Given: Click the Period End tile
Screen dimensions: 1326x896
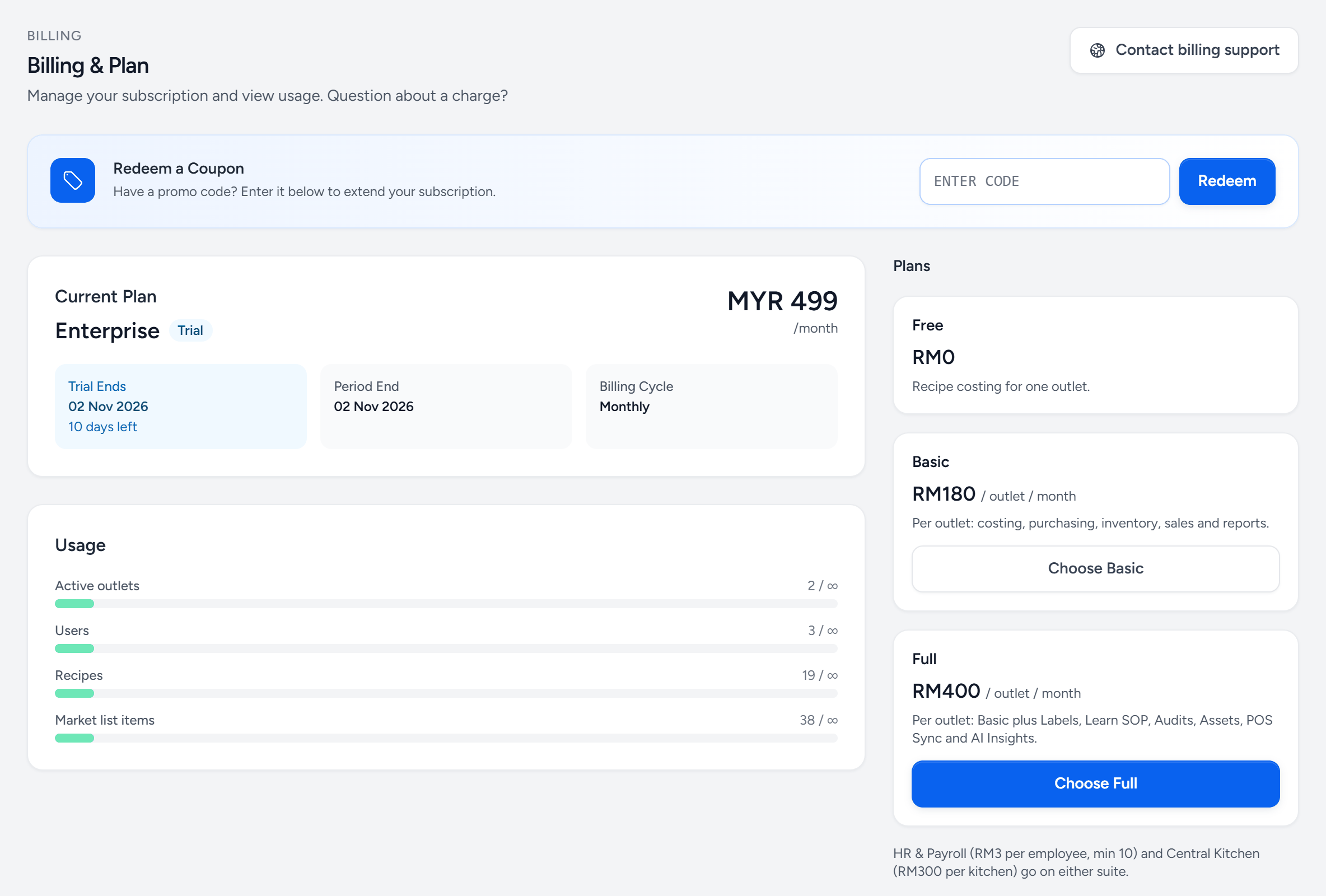Looking at the screenshot, I should [x=446, y=407].
